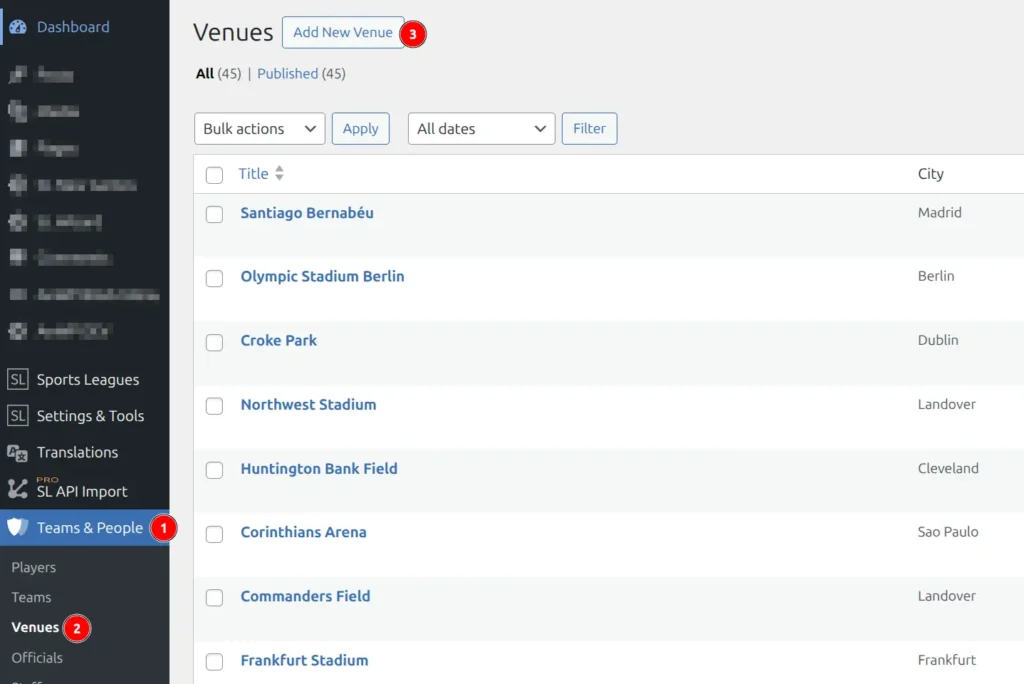Open the Huntington Bank Field venue
The image size is (1024, 684).
point(319,468)
